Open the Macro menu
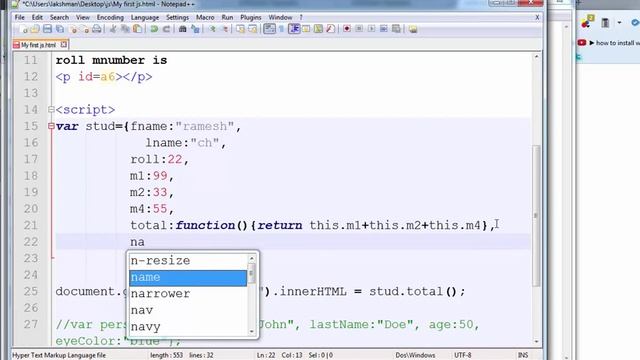The height and width of the screenshot is (360, 640). pyautogui.click(x=205, y=18)
